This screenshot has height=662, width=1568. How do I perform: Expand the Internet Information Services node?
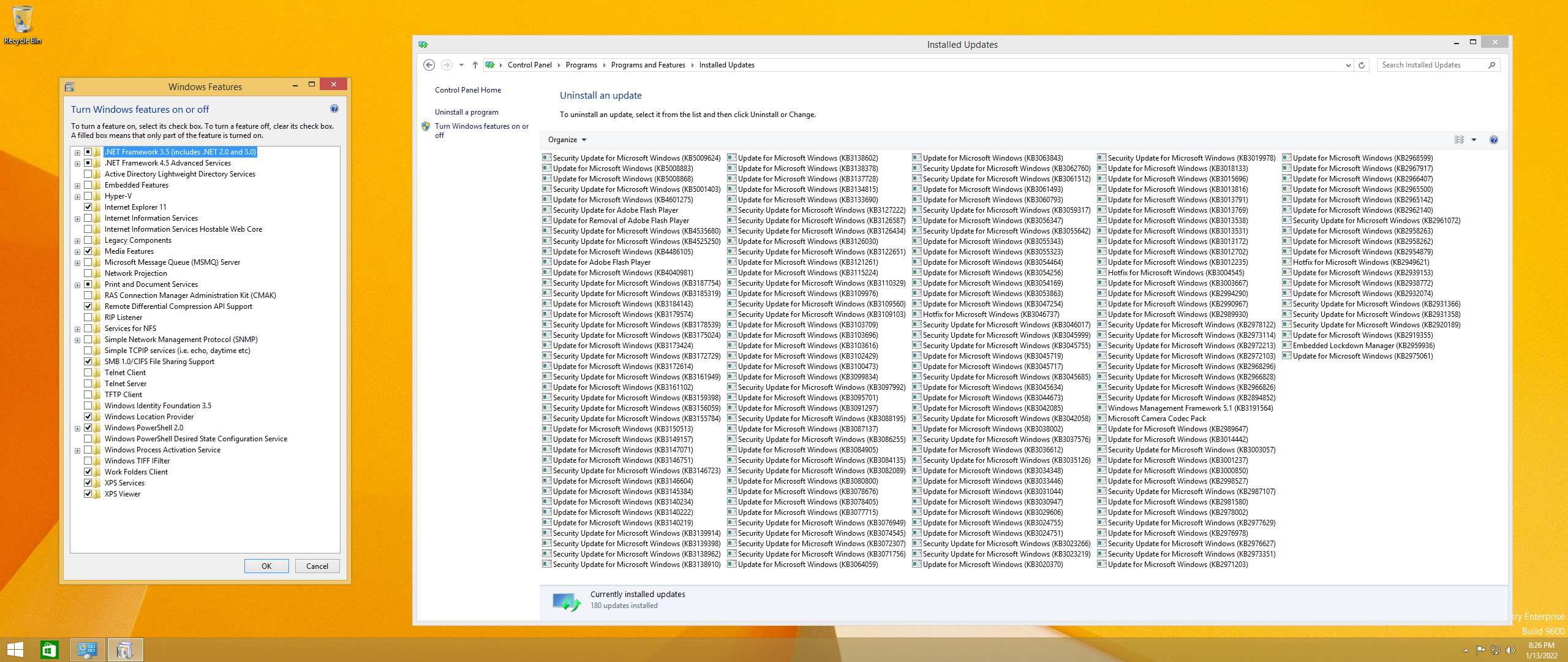coord(78,219)
